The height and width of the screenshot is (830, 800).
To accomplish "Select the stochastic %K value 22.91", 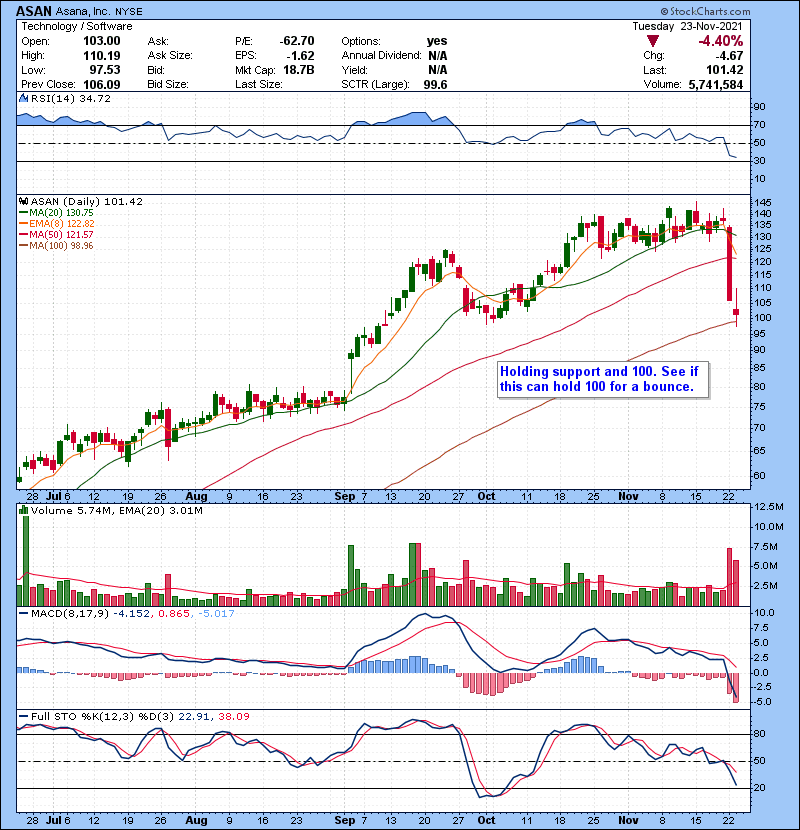I will (x=194, y=716).
